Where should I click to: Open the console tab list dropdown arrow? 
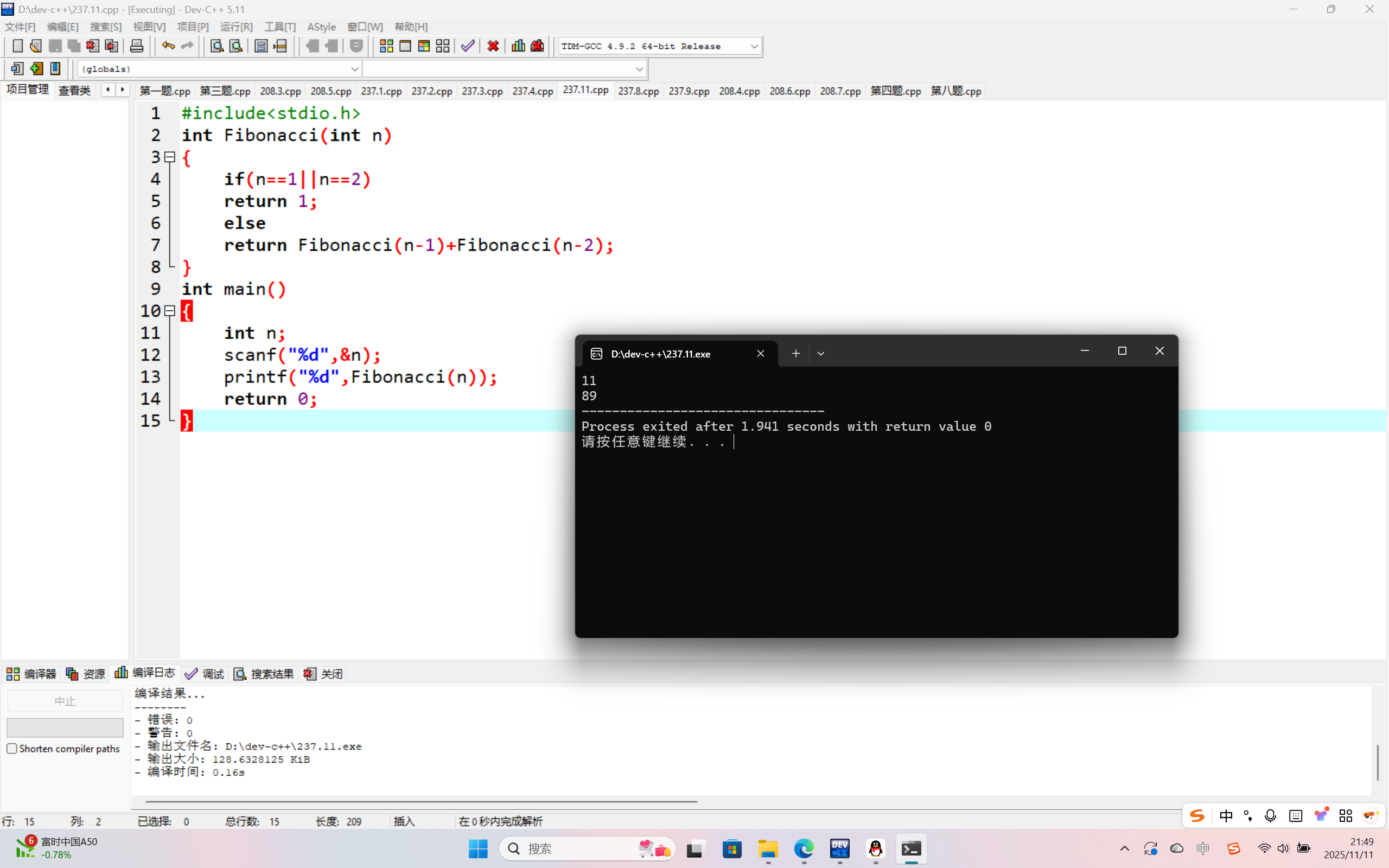(x=821, y=354)
